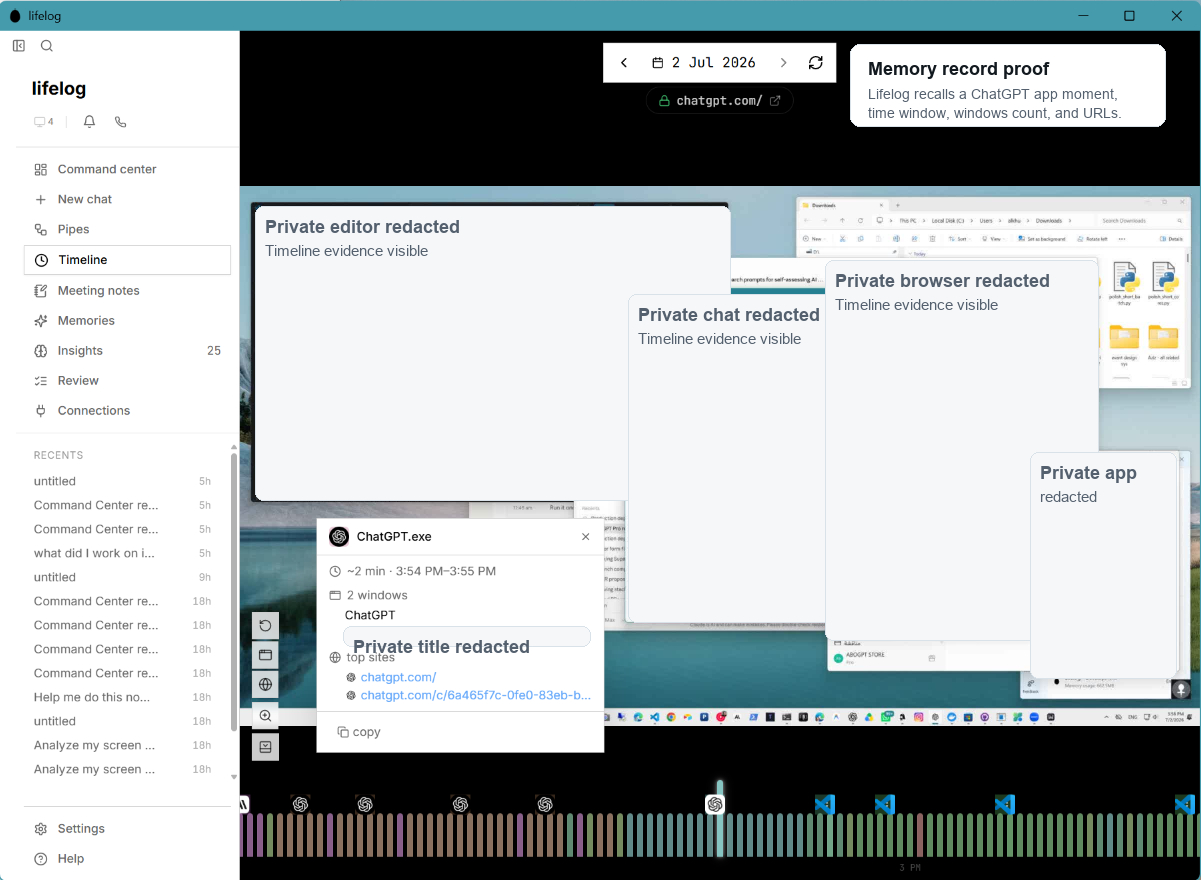Click the recents list scrollbar thumb
1201x880 pixels.
[234, 592]
